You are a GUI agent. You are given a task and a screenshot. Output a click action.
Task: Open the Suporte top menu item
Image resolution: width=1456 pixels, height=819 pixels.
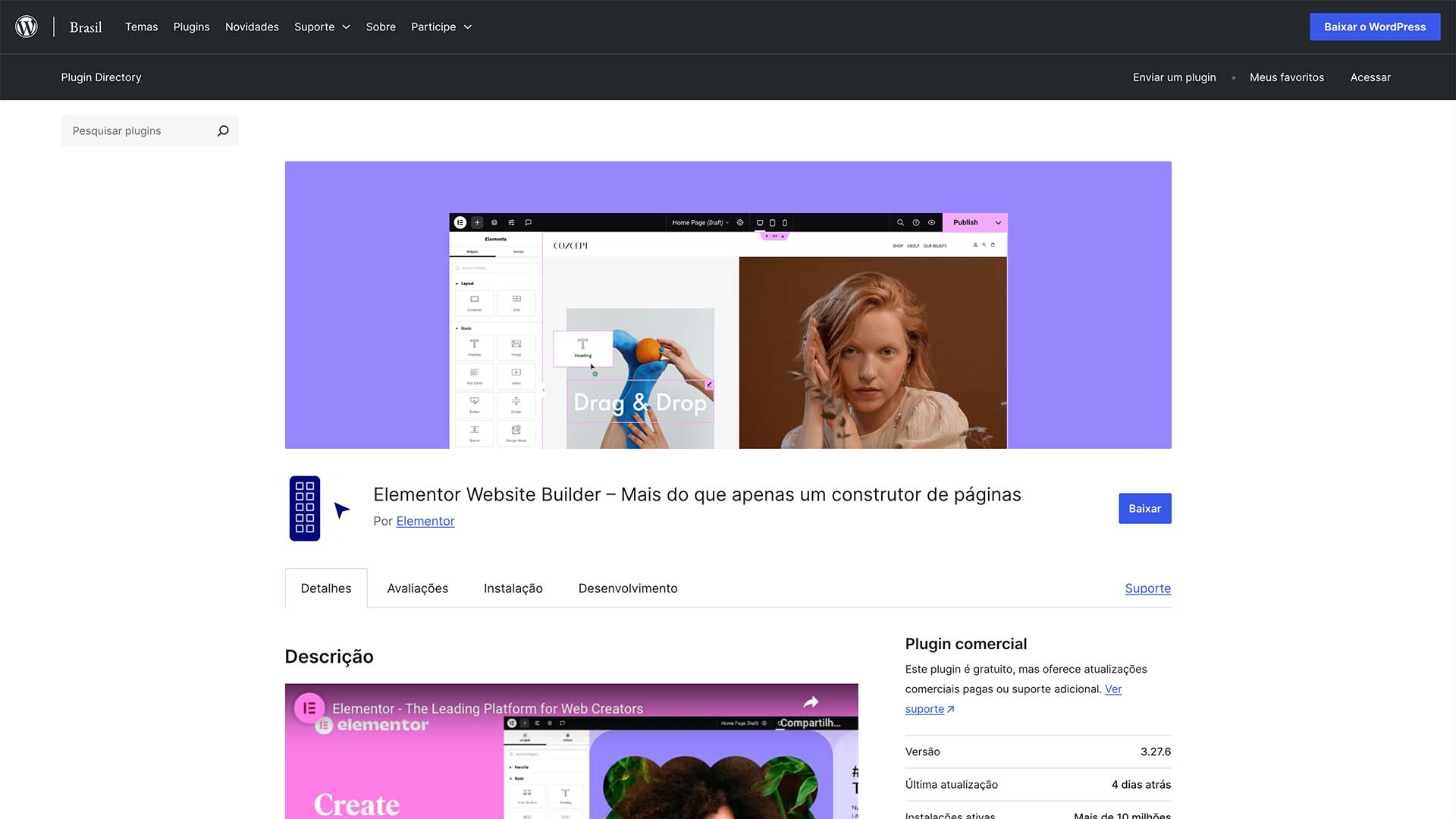pos(315,27)
